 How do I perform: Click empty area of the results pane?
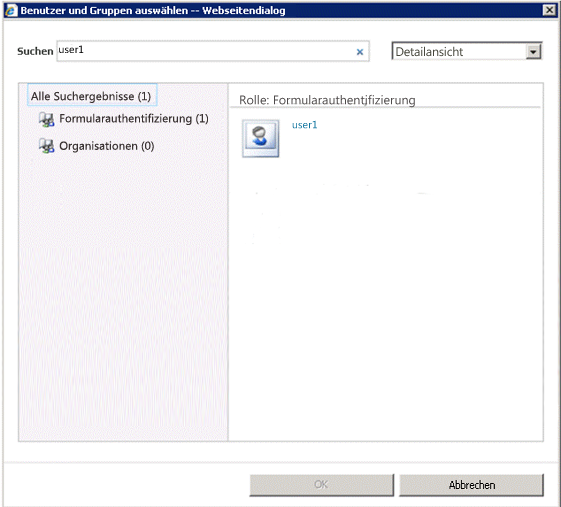point(386,304)
